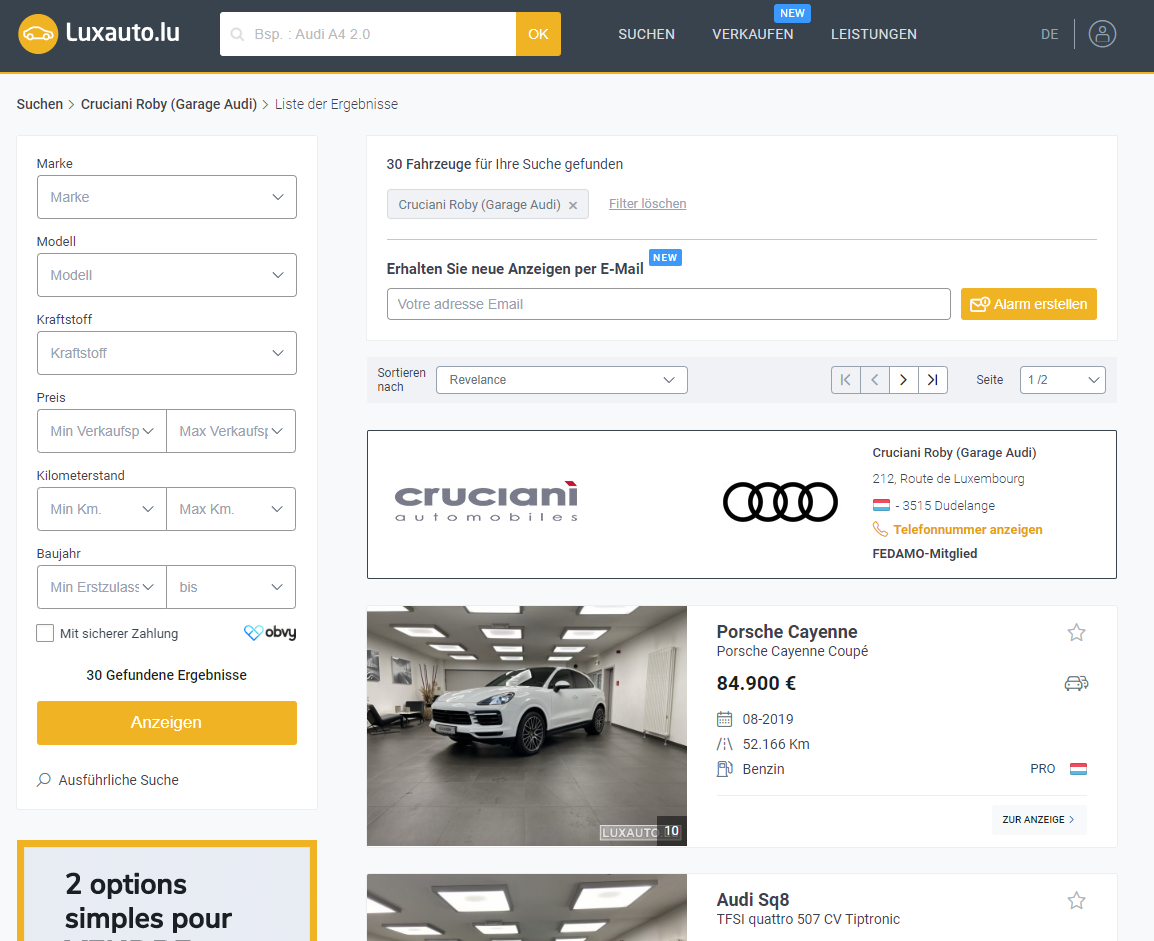
Task: Open the Modell dropdown
Action: coord(167,275)
